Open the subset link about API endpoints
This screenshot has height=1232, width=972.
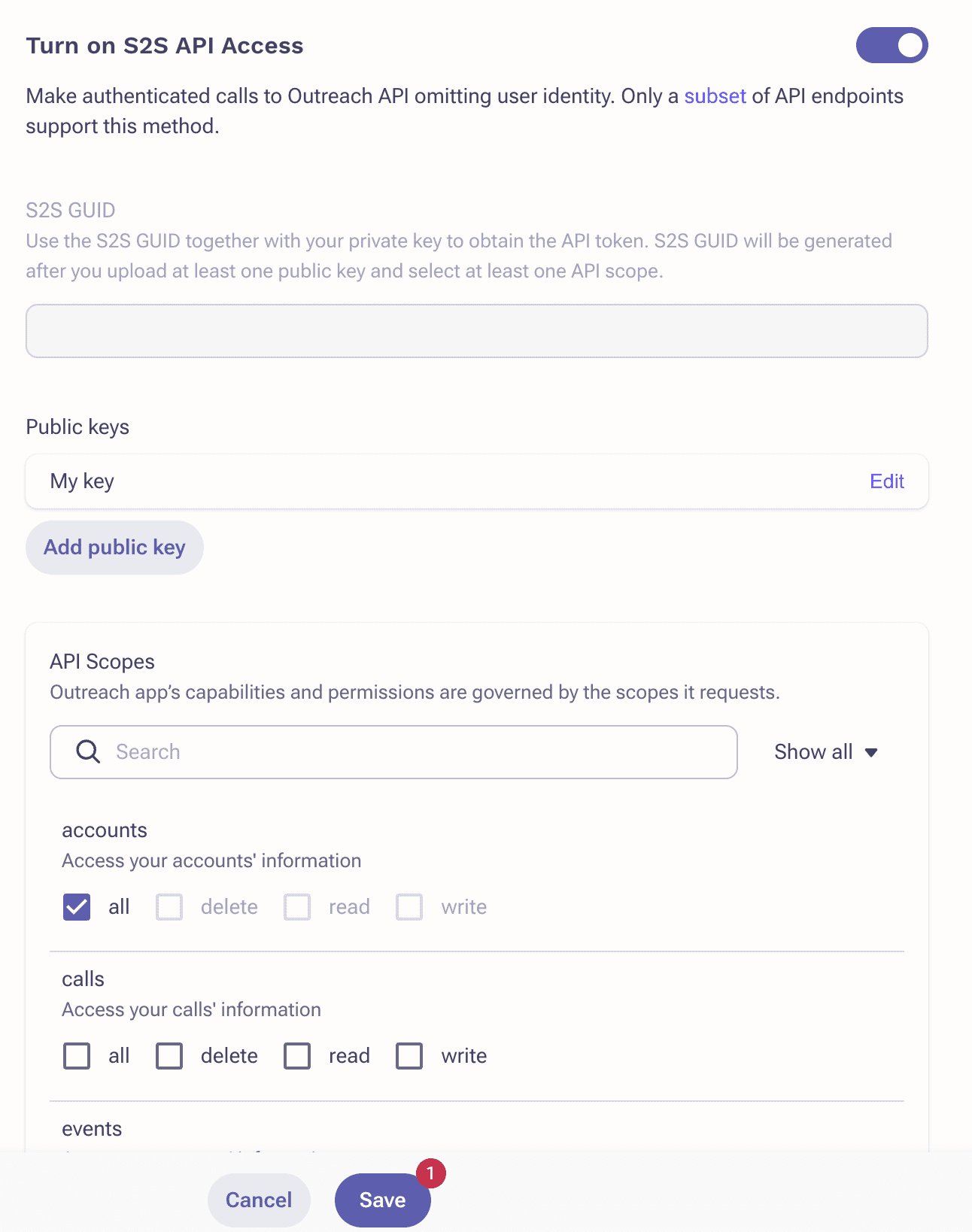click(x=715, y=96)
